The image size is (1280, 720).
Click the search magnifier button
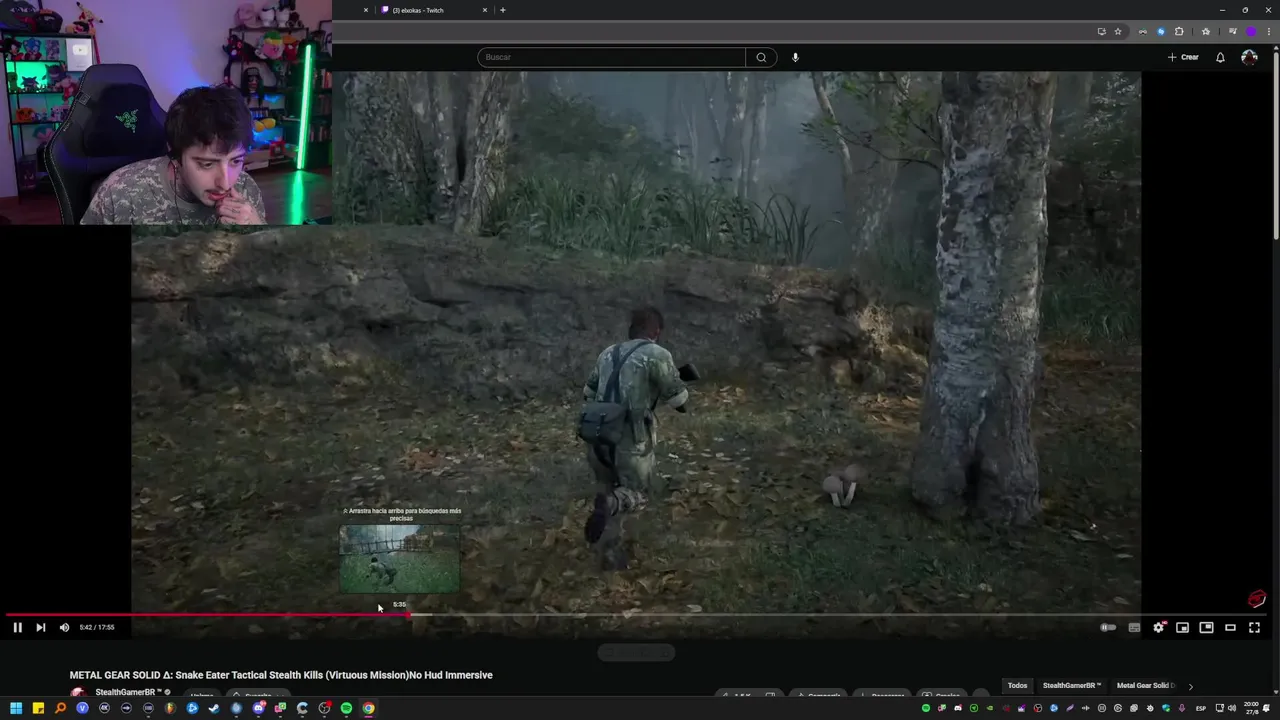click(761, 57)
